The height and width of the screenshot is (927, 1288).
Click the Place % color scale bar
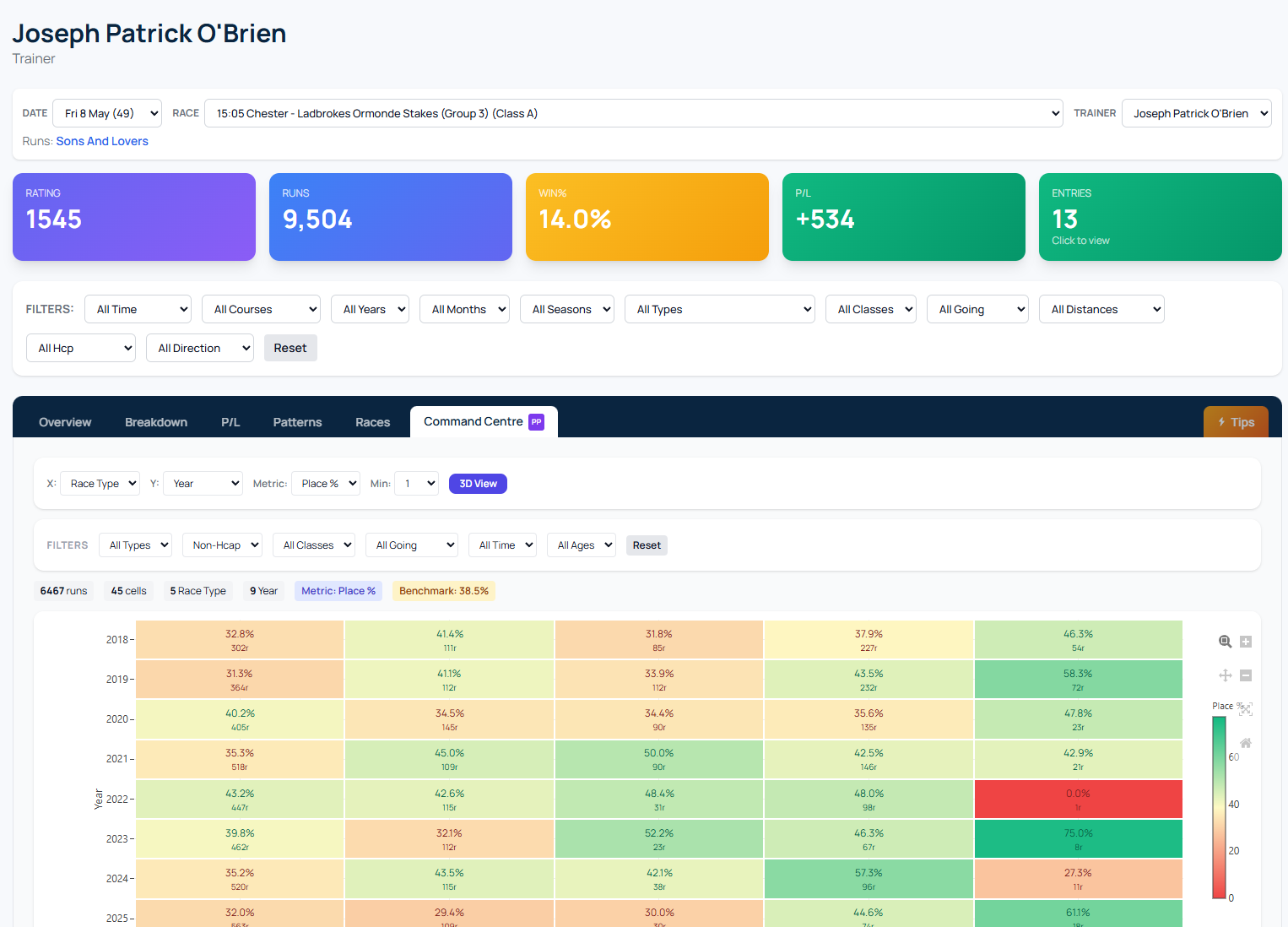(x=1219, y=807)
